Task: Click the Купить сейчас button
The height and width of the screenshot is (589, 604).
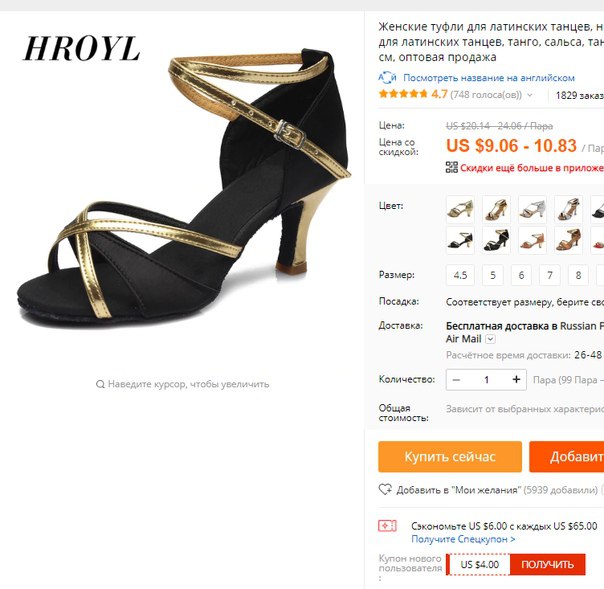Action: click(450, 456)
